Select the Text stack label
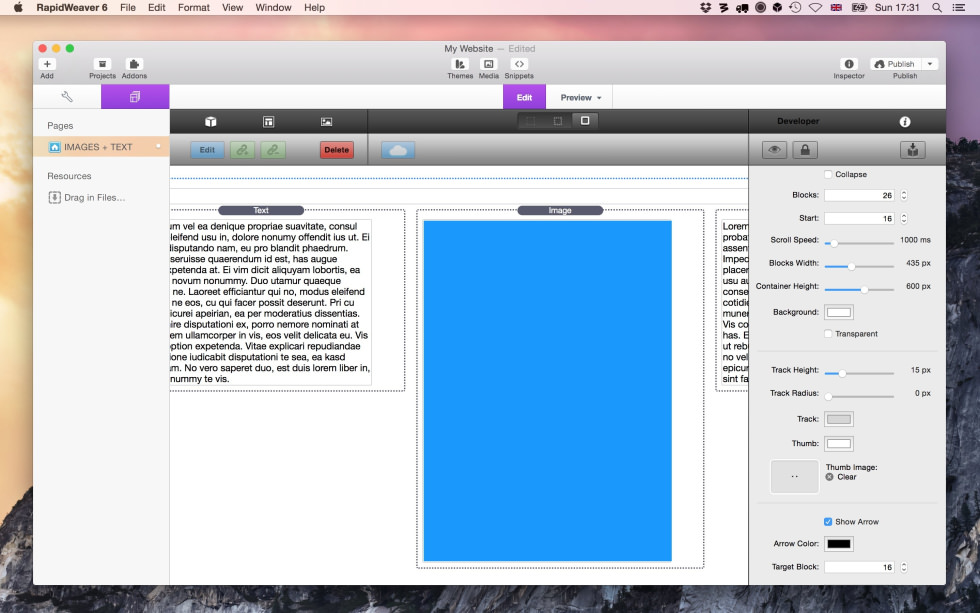 click(x=261, y=211)
